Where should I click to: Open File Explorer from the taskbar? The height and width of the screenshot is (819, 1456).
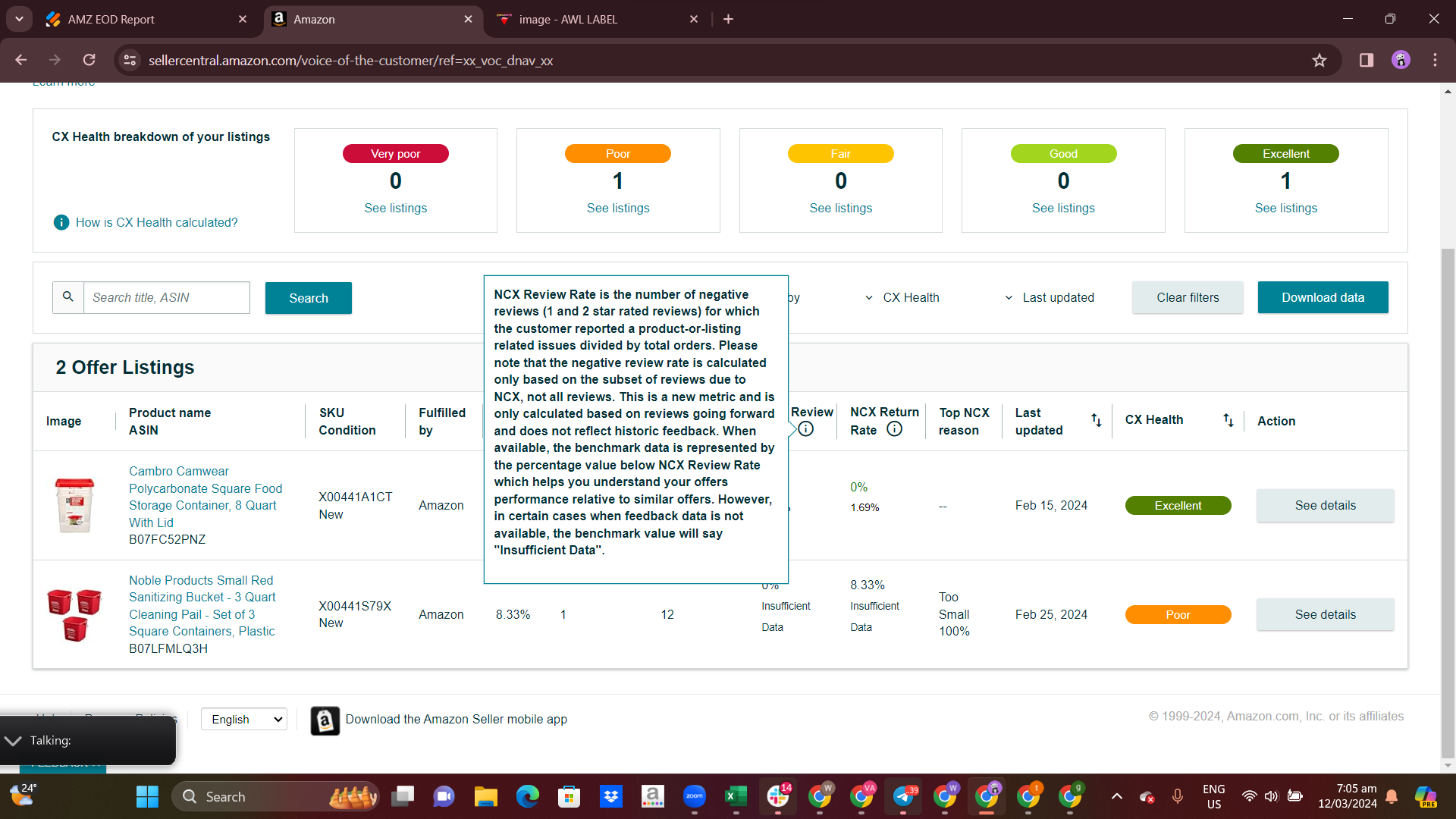pyautogui.click(x=485, y=796)
